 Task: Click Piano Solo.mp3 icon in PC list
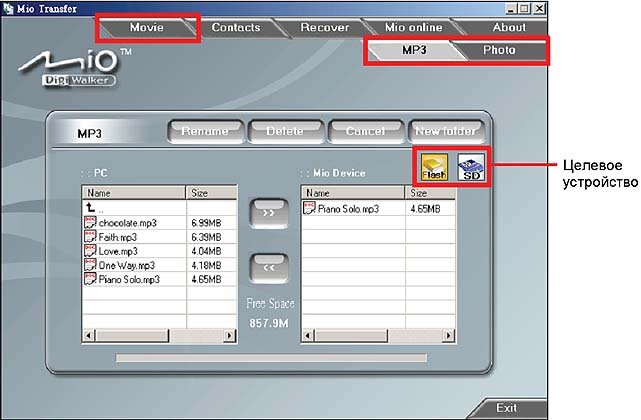click(90, 279)
